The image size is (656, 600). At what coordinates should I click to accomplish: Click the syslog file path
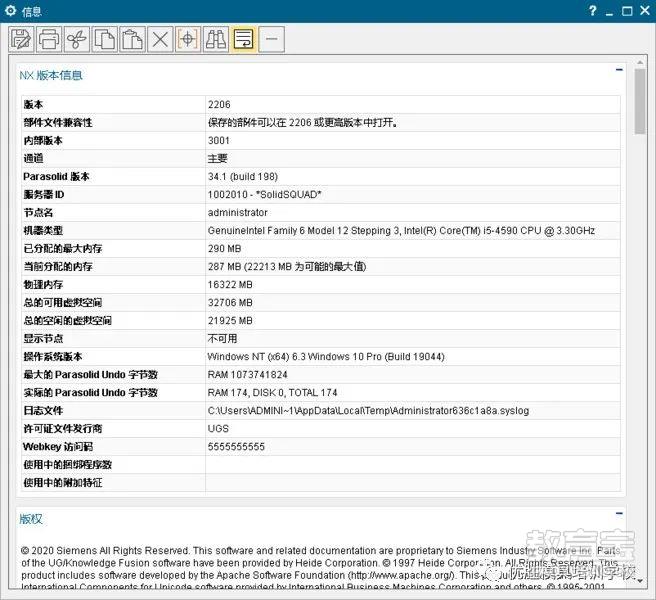[368, 410]
